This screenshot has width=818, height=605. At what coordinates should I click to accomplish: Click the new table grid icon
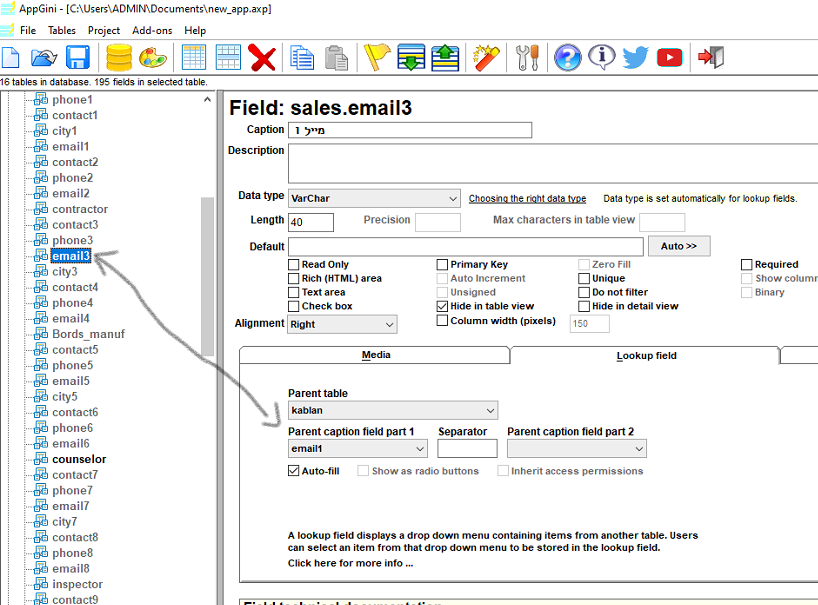pyautogui.click(x=194, y=57)
